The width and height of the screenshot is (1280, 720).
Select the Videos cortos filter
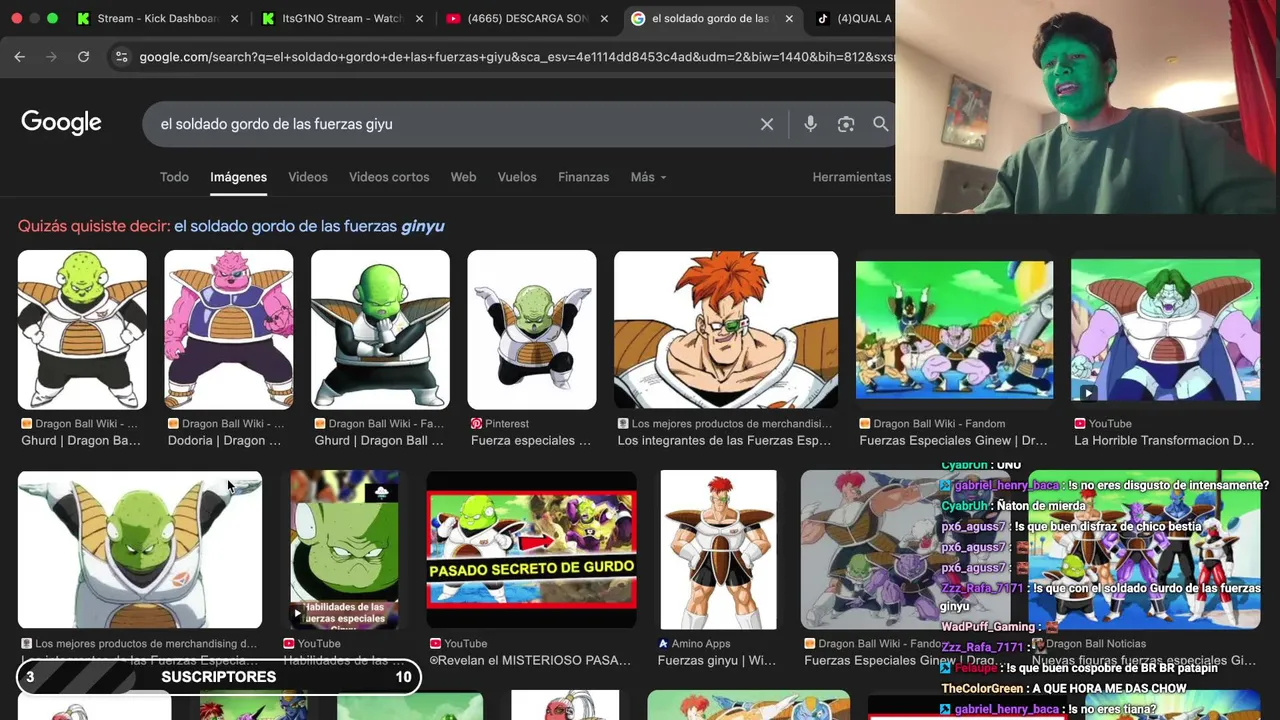click(389, 177)
